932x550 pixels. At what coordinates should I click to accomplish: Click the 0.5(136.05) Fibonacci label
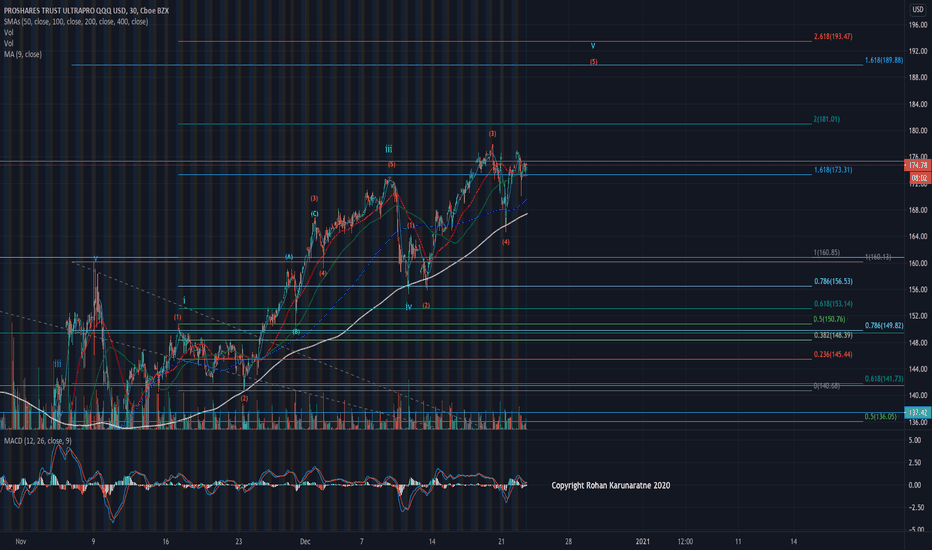[x=880, y=416]
